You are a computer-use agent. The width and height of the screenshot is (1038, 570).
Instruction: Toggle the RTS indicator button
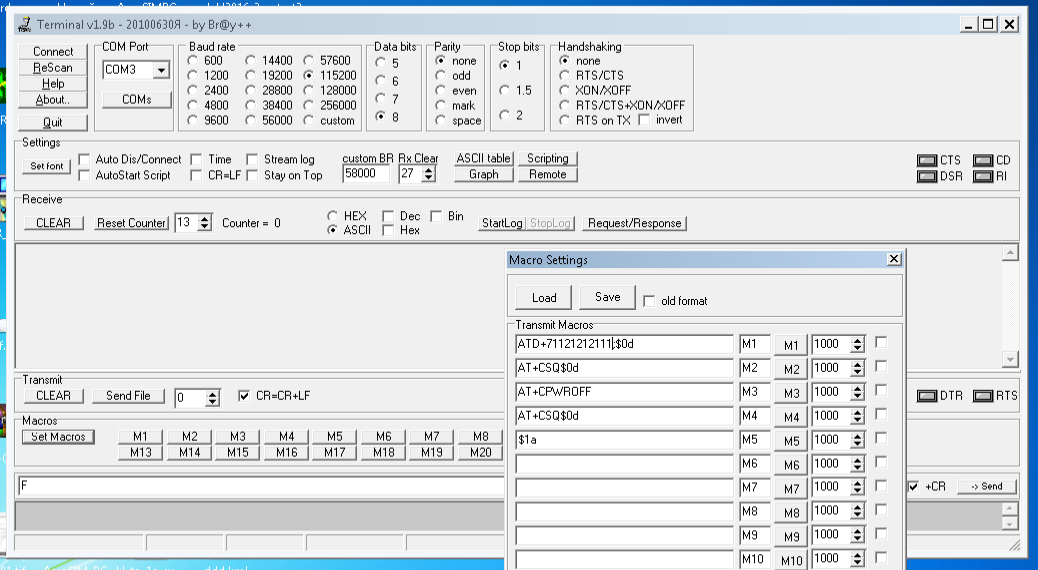pos(983,396)
